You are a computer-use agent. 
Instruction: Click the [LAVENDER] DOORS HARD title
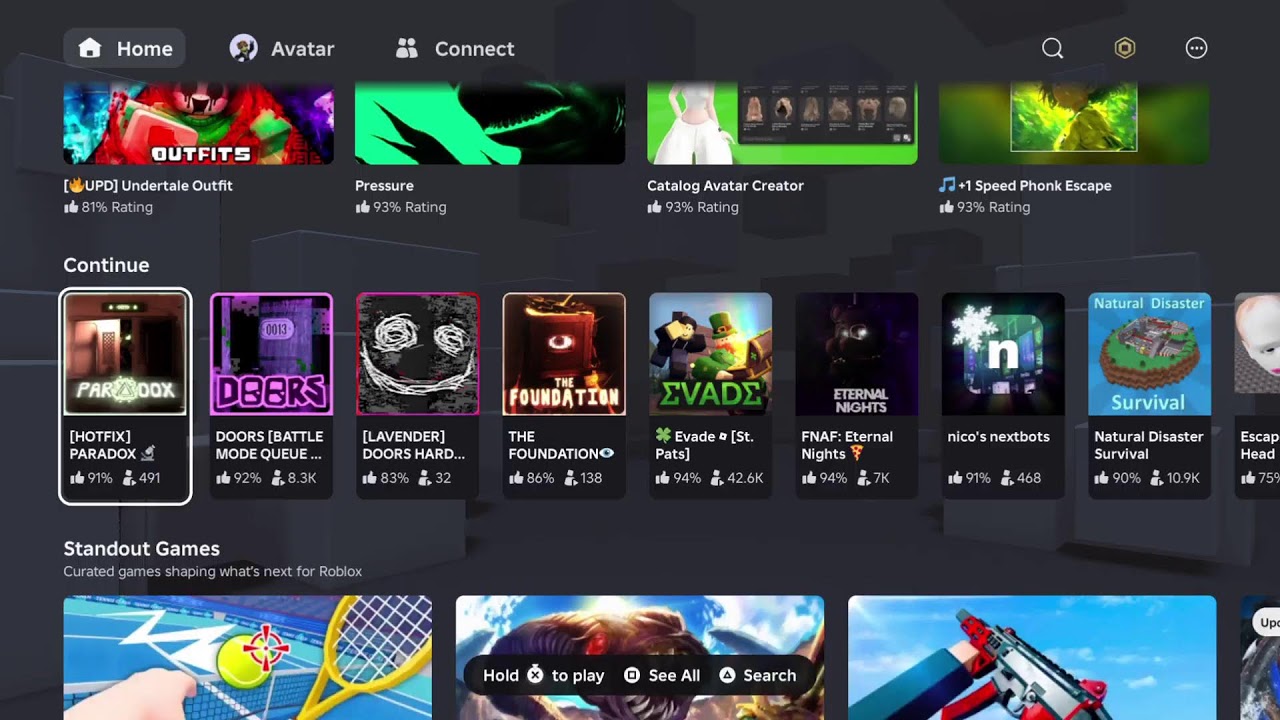tap(414, 445)
